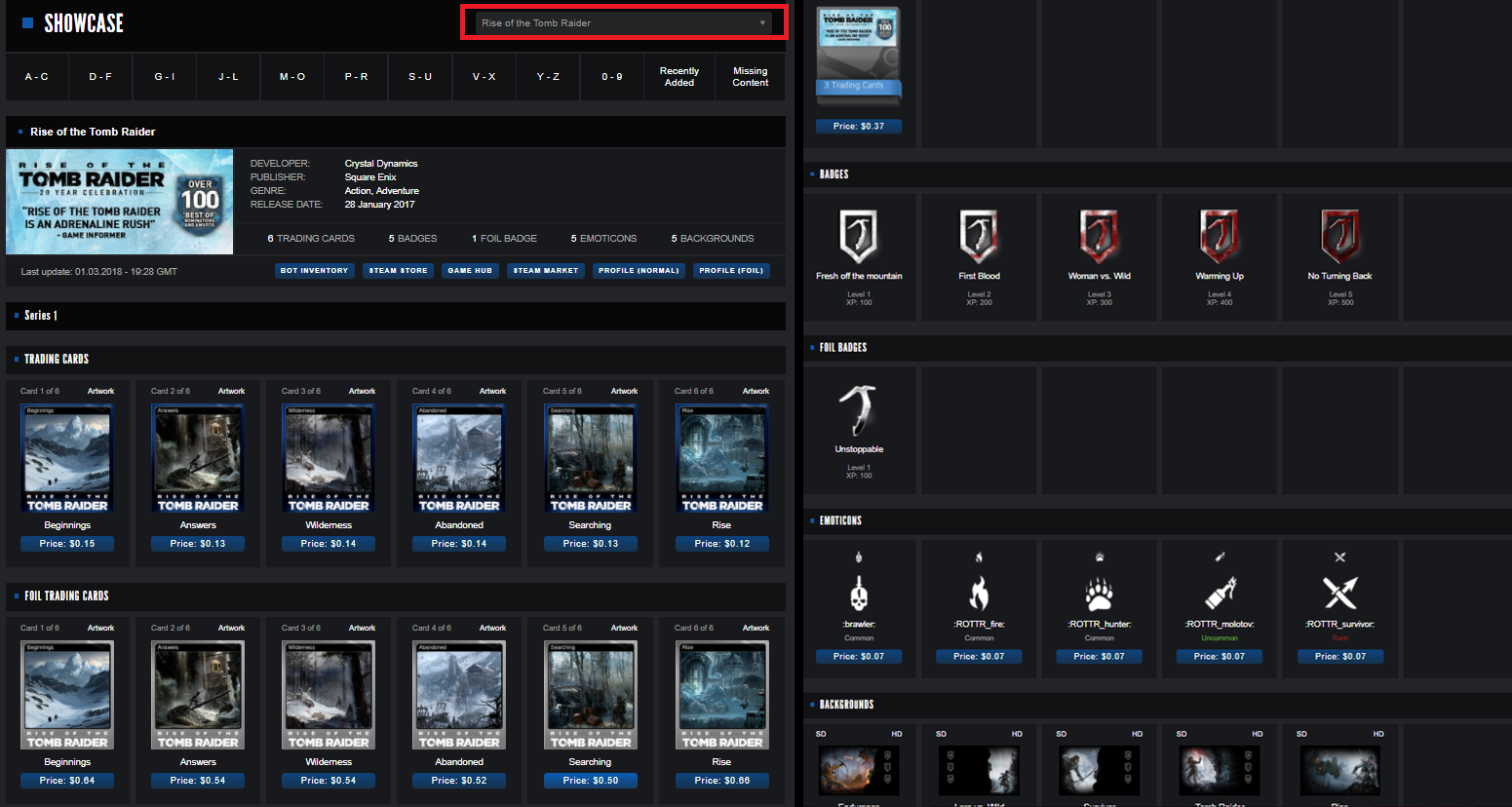Open the D - F tab

tap(100, 77)
